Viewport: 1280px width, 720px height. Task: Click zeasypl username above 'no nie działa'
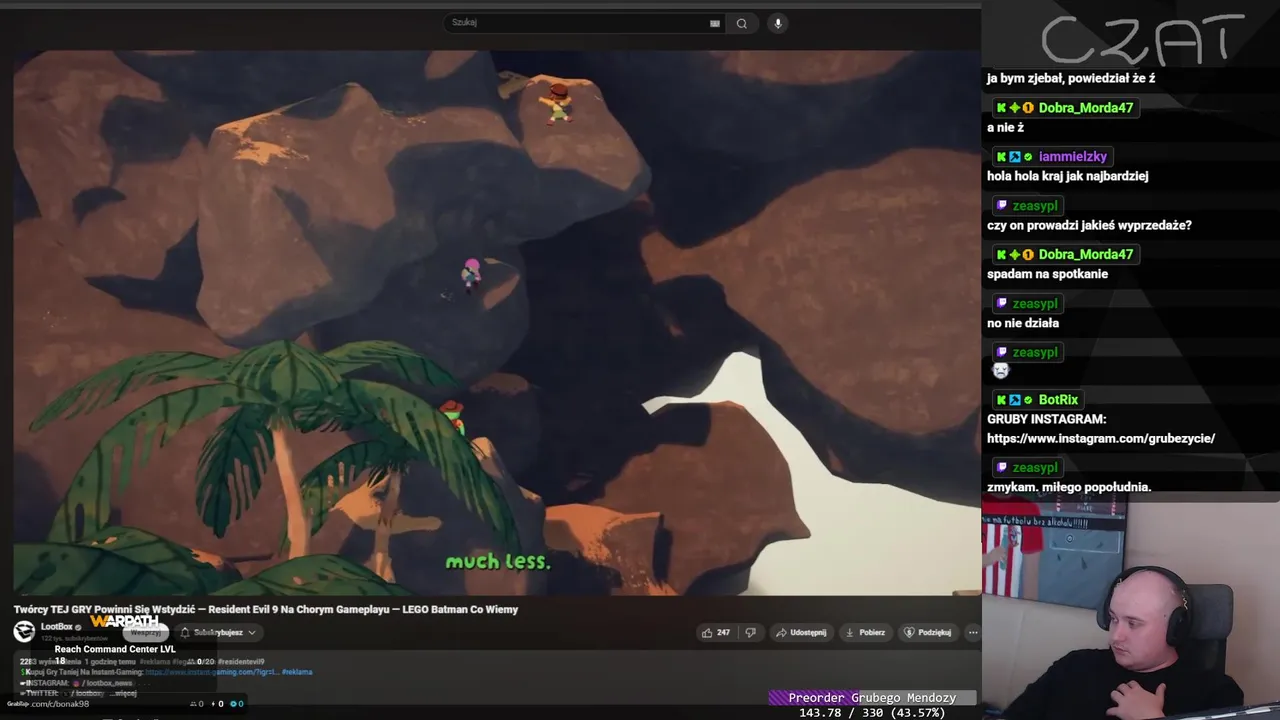(x=1034, y=304)
